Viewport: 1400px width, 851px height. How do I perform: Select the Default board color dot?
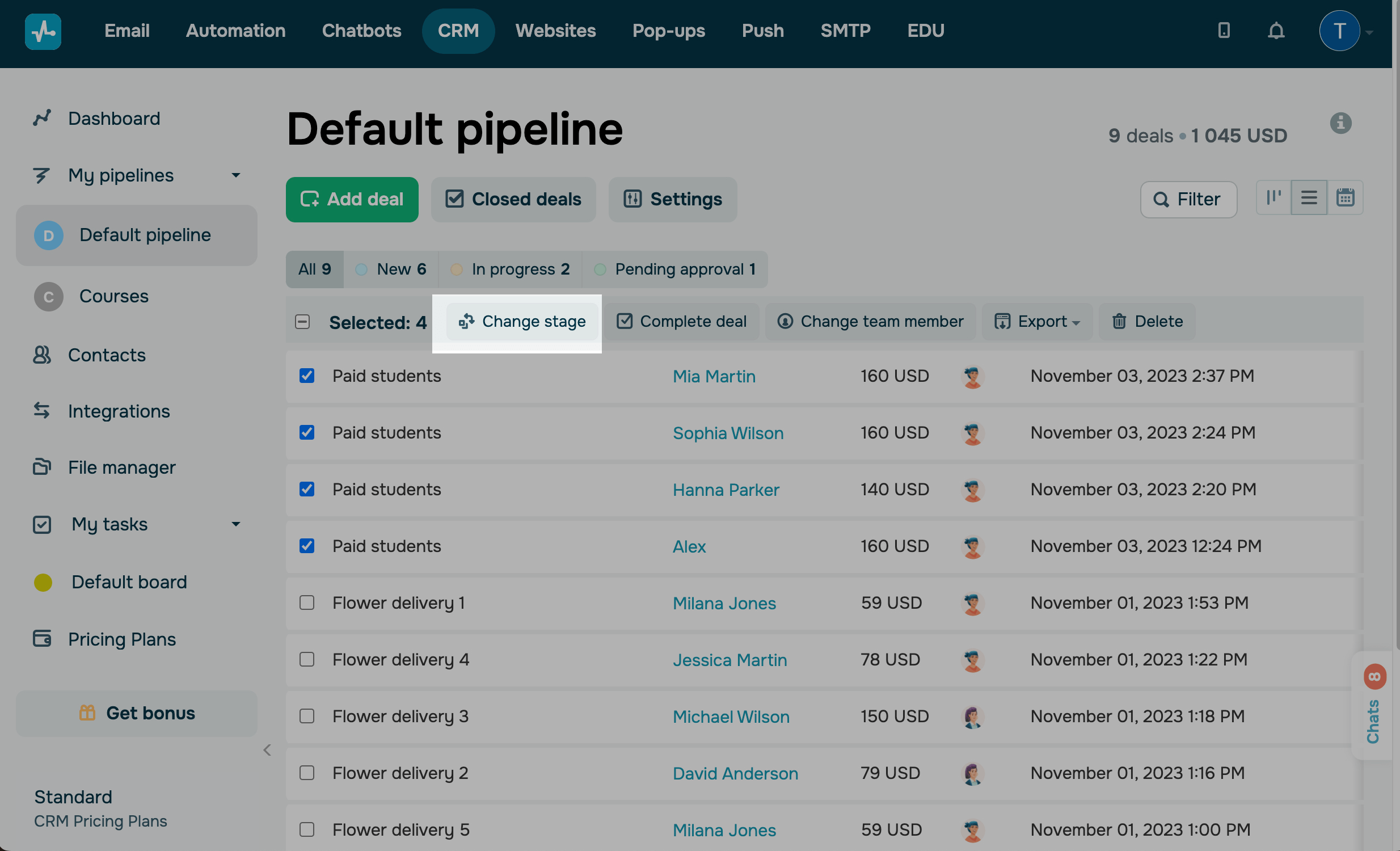pyautogui.click(x=43, y=582)
